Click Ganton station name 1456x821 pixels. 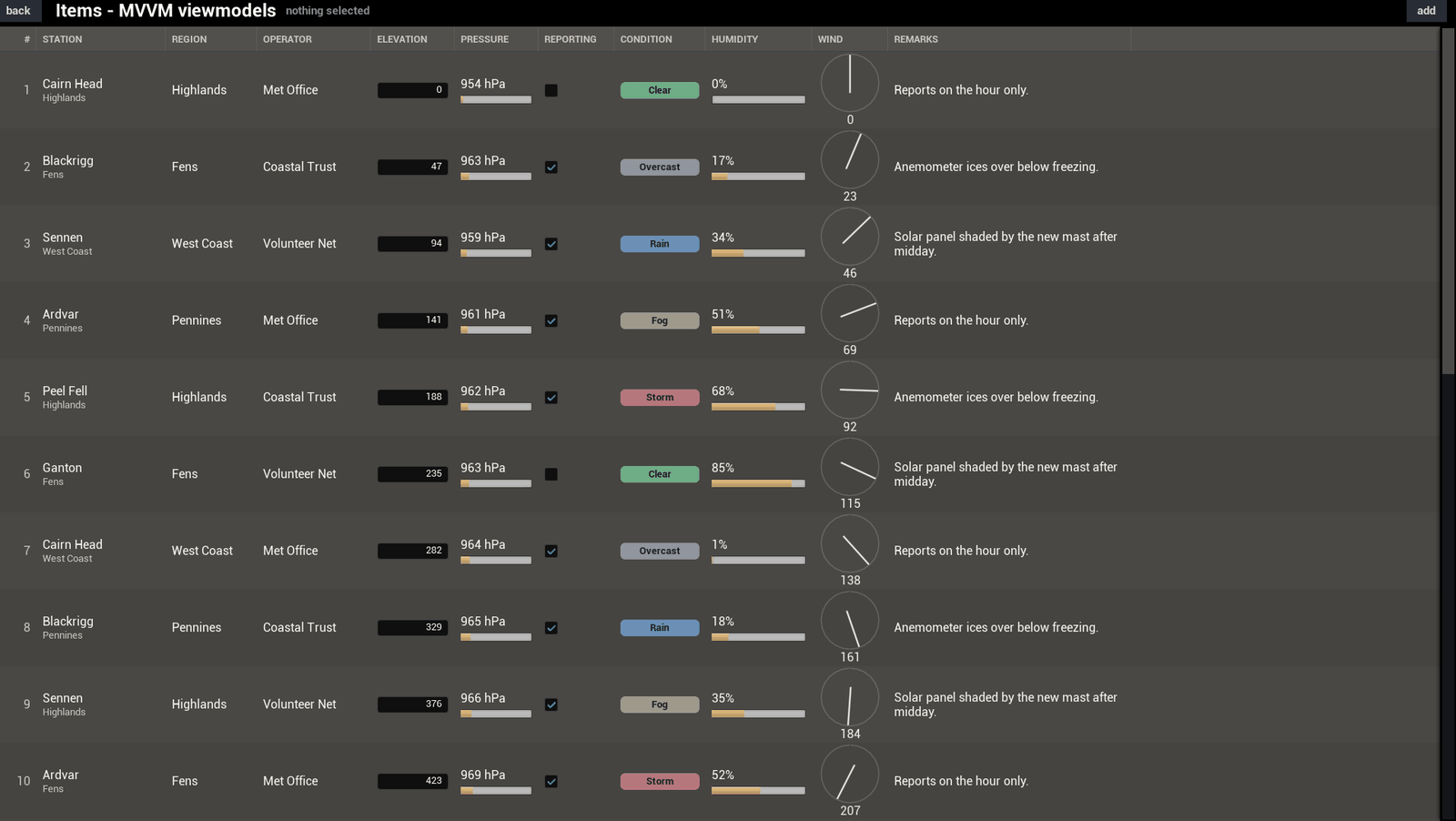[62, 468]
